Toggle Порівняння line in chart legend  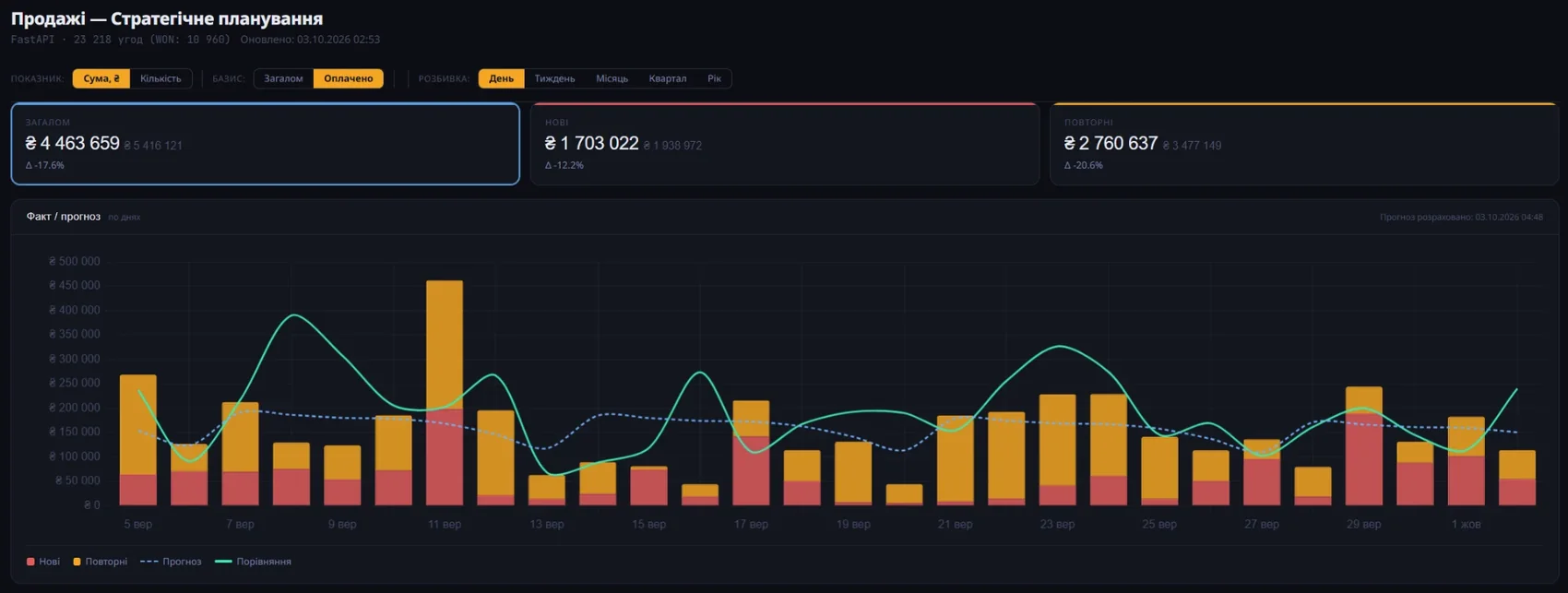[253, 562]
